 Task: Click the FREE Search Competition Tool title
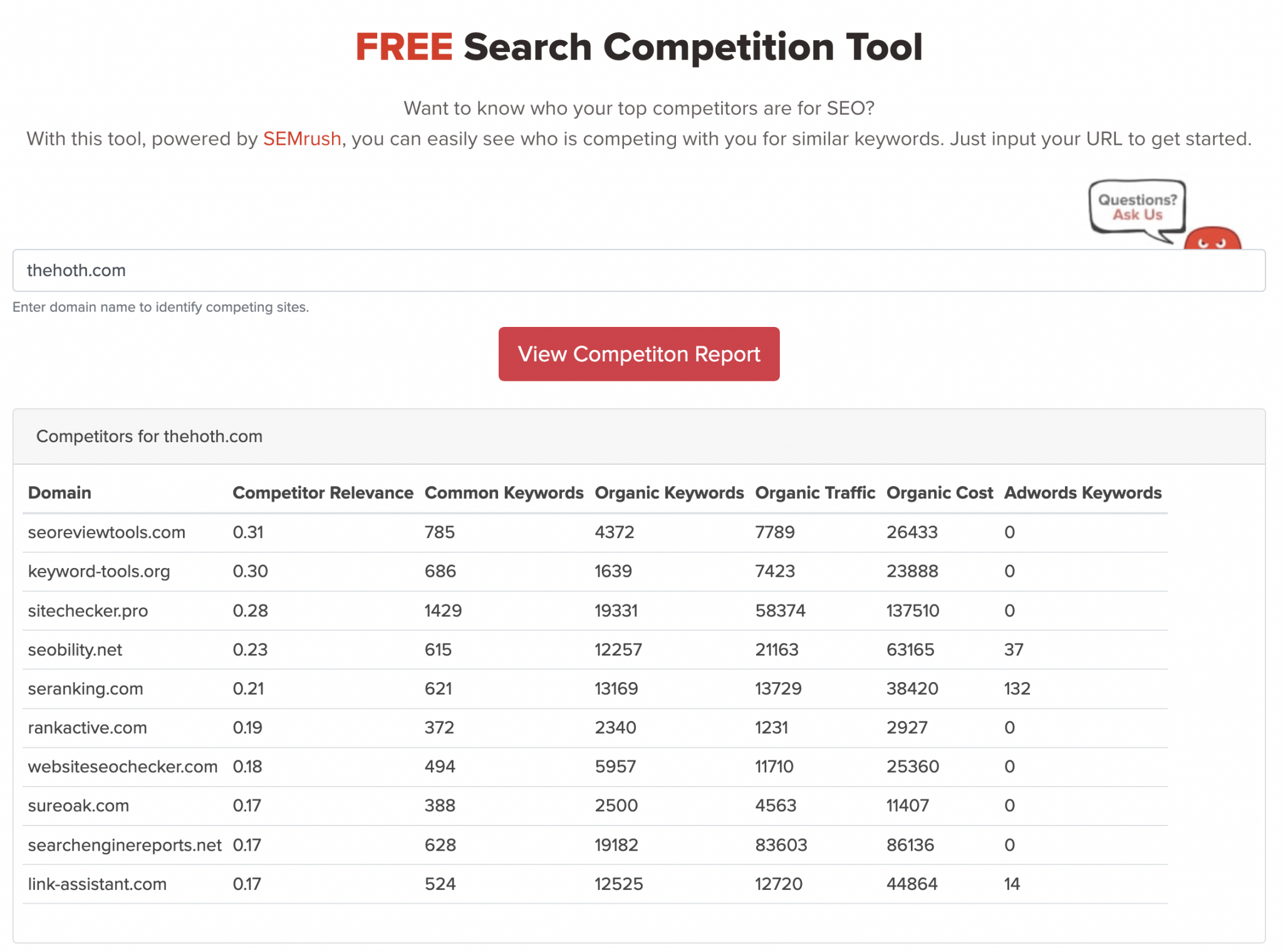click(x=639, y=47)
